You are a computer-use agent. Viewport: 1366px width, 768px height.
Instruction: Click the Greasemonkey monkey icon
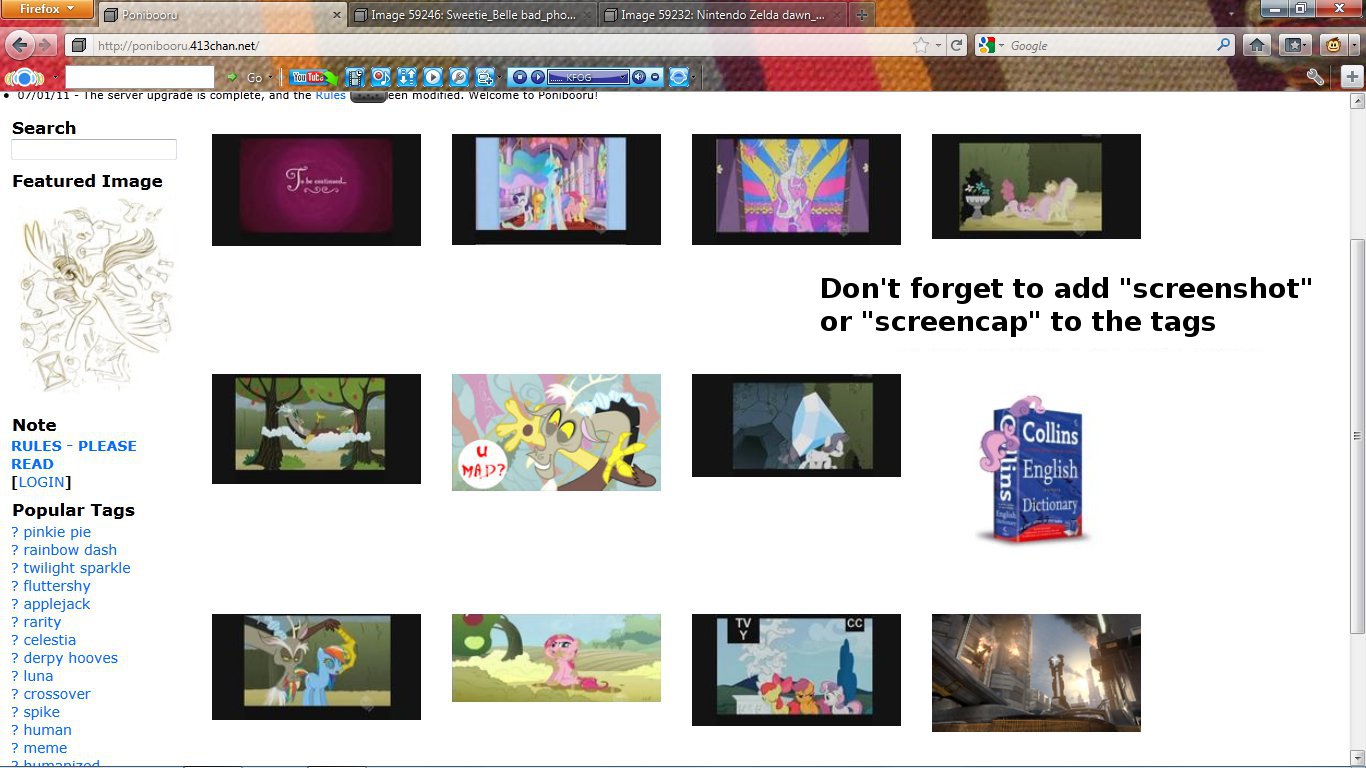pyautogui.click(x=1333, y=46)
